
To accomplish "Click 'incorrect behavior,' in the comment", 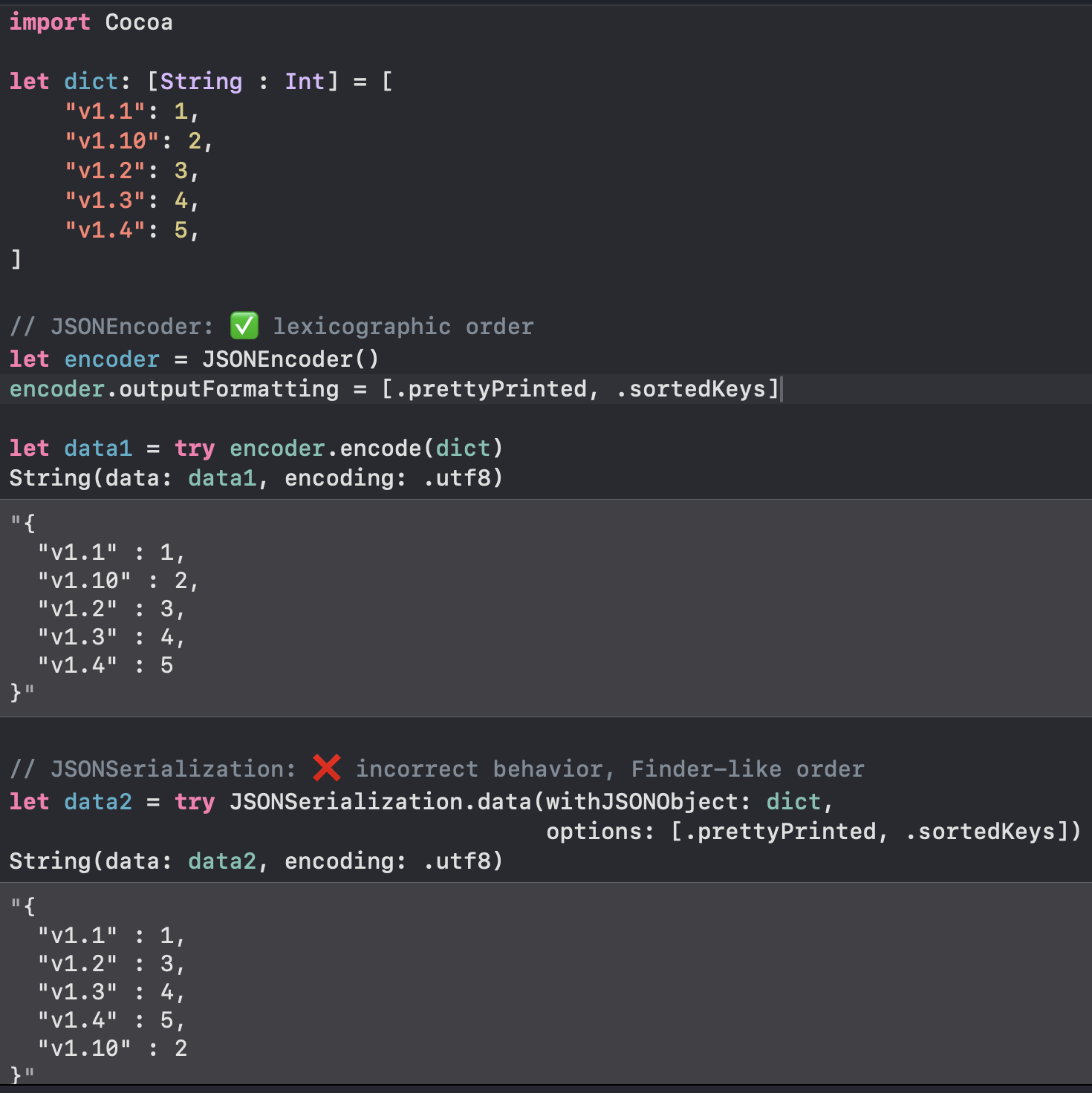I will coord(485,769).
